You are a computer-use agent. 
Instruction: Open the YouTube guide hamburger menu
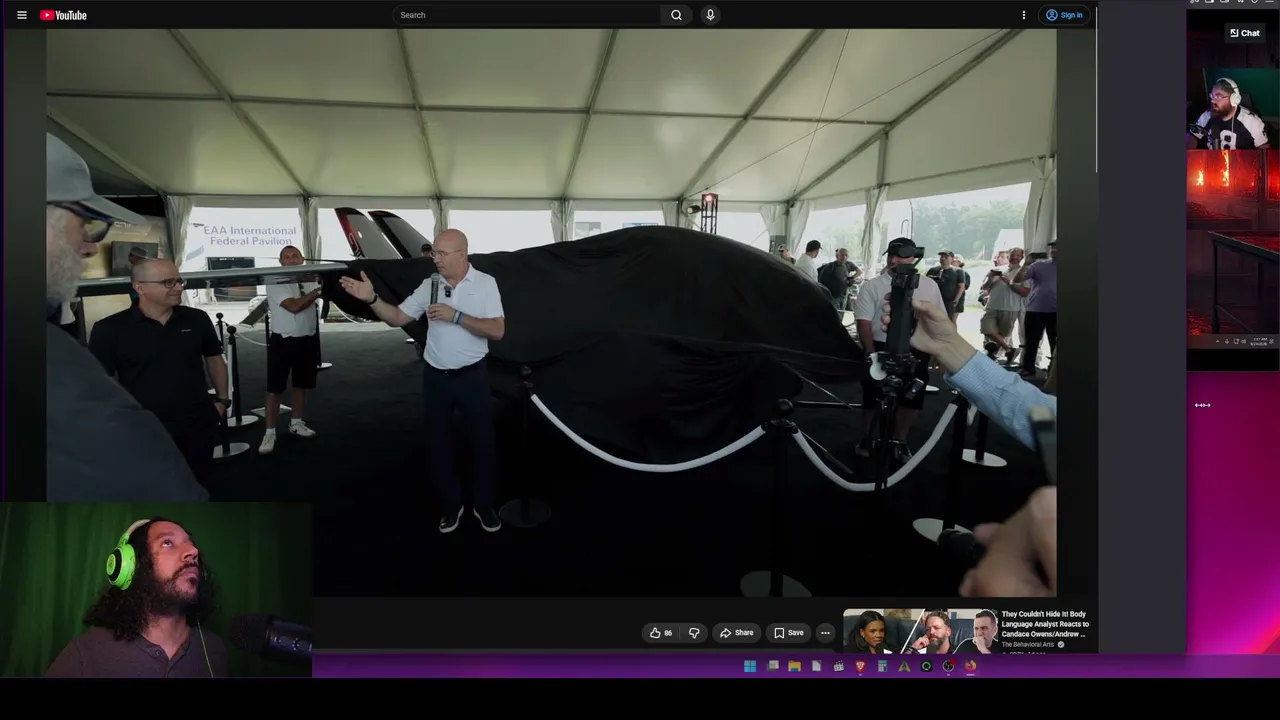(x=22, y=15)
